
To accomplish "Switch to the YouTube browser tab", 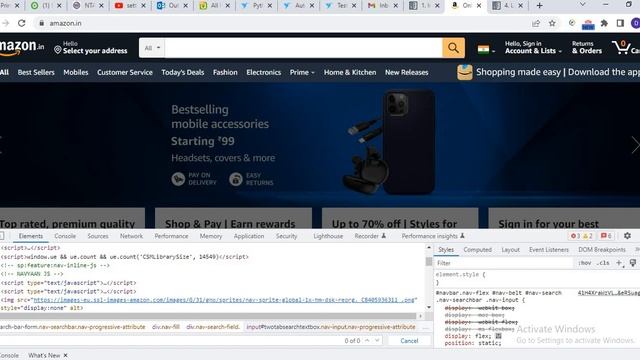I will coord(130,6).
